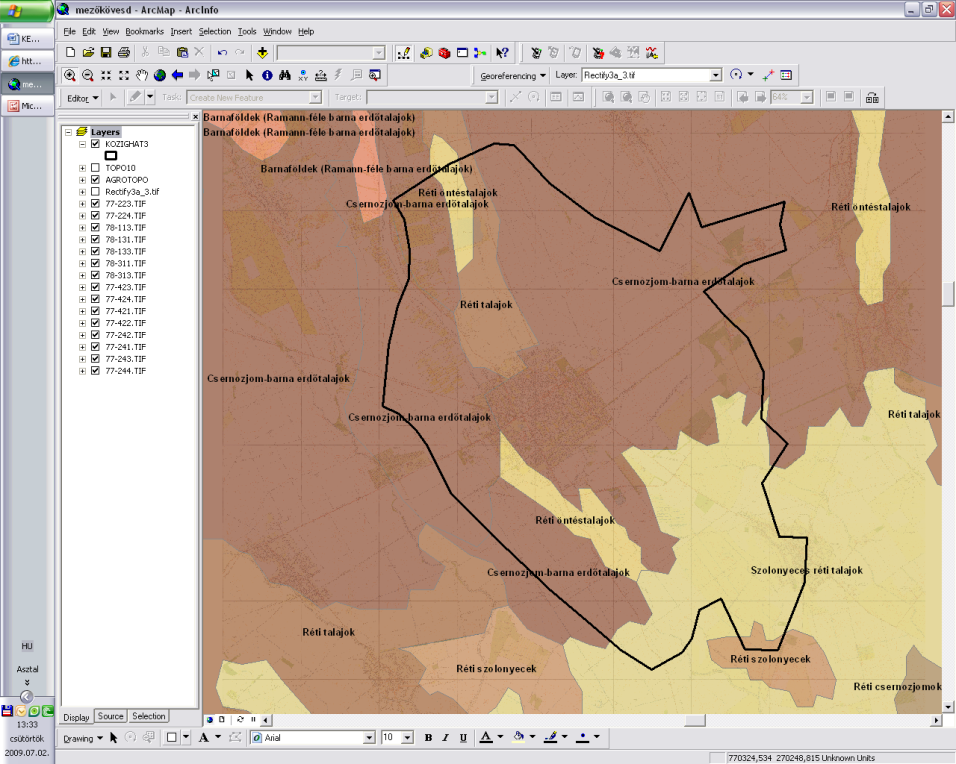
Task: Expand the AGROTOPO layer entry
Action: pyautogui.click(x=82, y=180)
